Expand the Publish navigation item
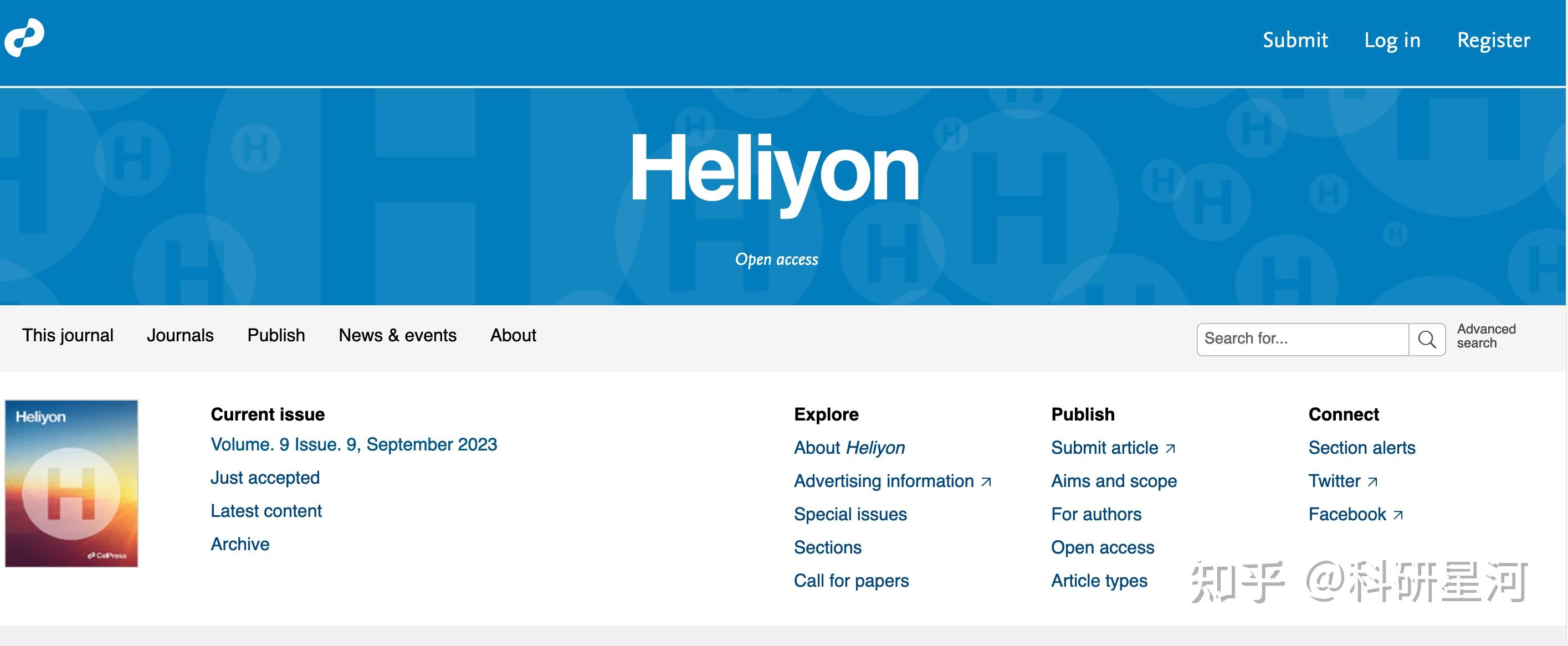Viewport: 1568px width, 646px height. (x=276, y=335)
